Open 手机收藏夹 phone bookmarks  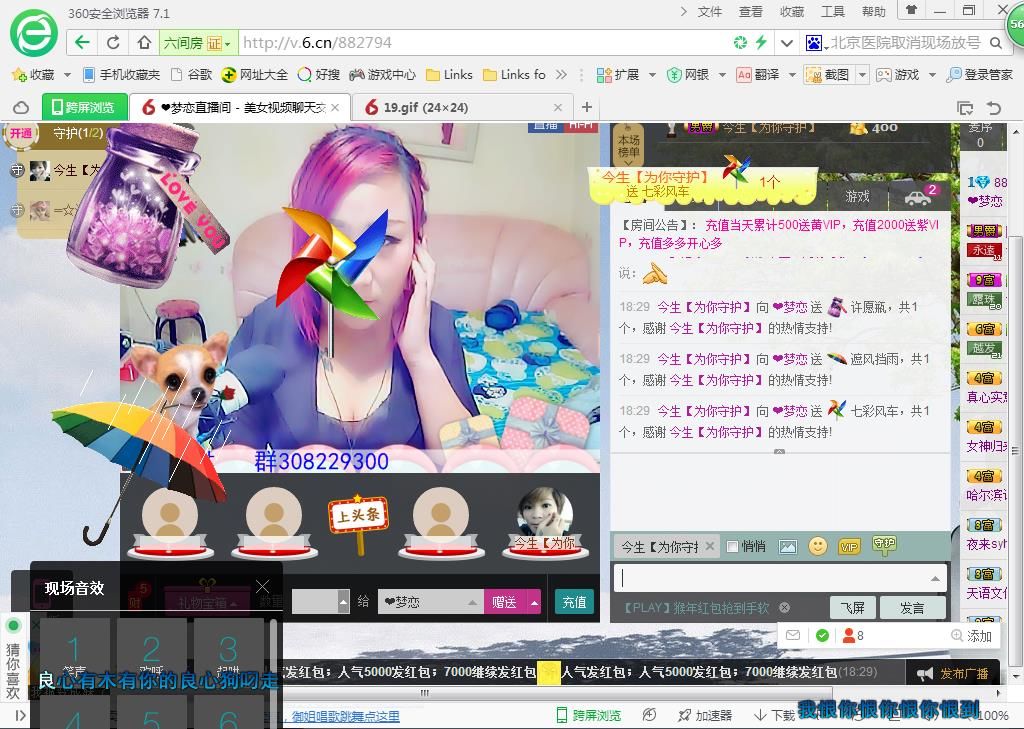tap(121, 74)
